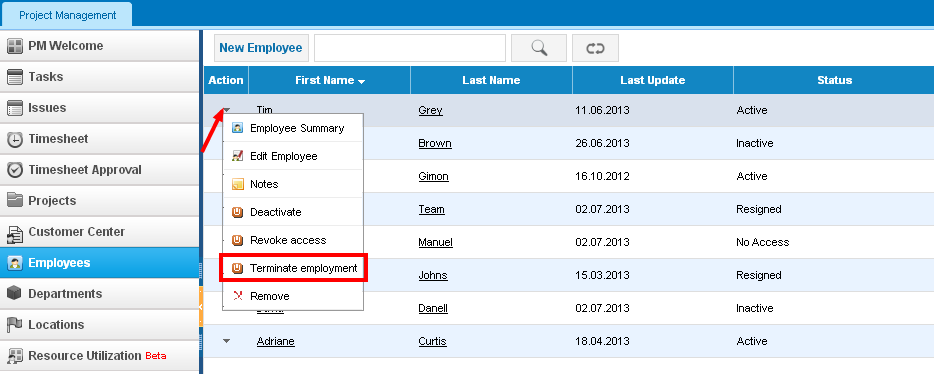Click the Resource Utilization icon
Image resolution: width=934 pixels, height=374 pixels.
click(x=15, y=356)
